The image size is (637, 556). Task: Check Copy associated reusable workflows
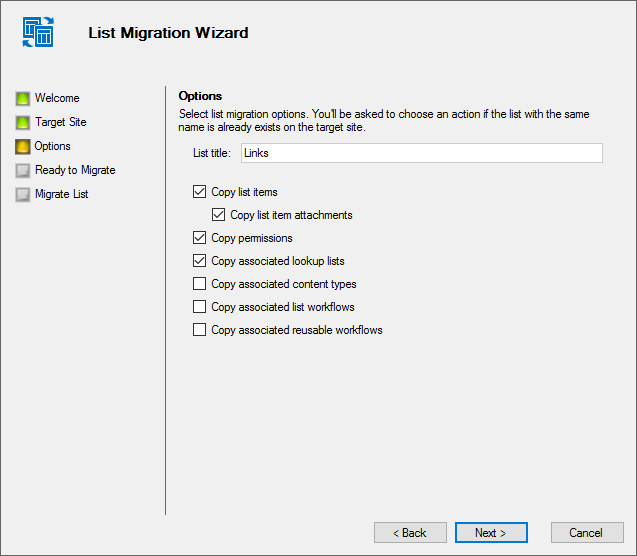coord(199,329)
